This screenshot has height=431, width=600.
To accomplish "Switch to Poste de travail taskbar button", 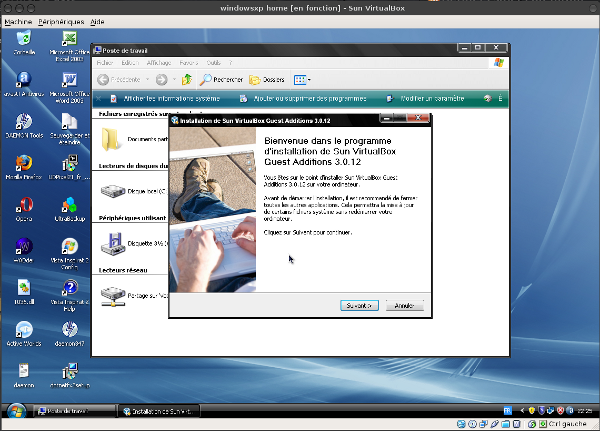I will click(x=75, y=411).
